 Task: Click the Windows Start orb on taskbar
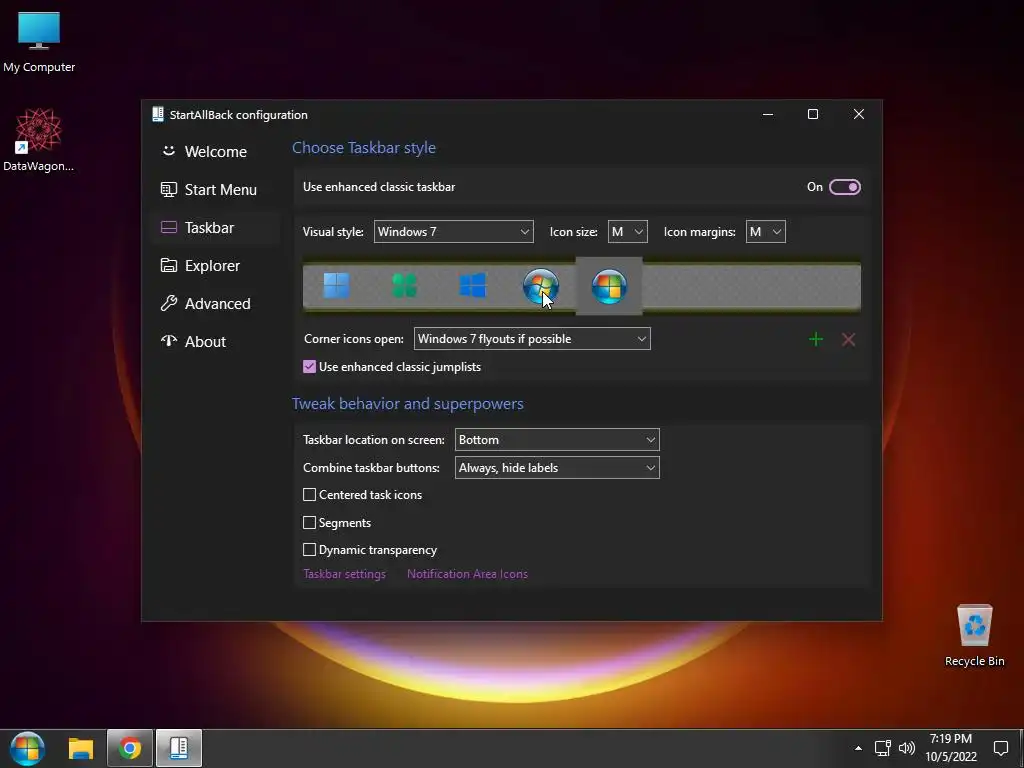coord(27,748)
